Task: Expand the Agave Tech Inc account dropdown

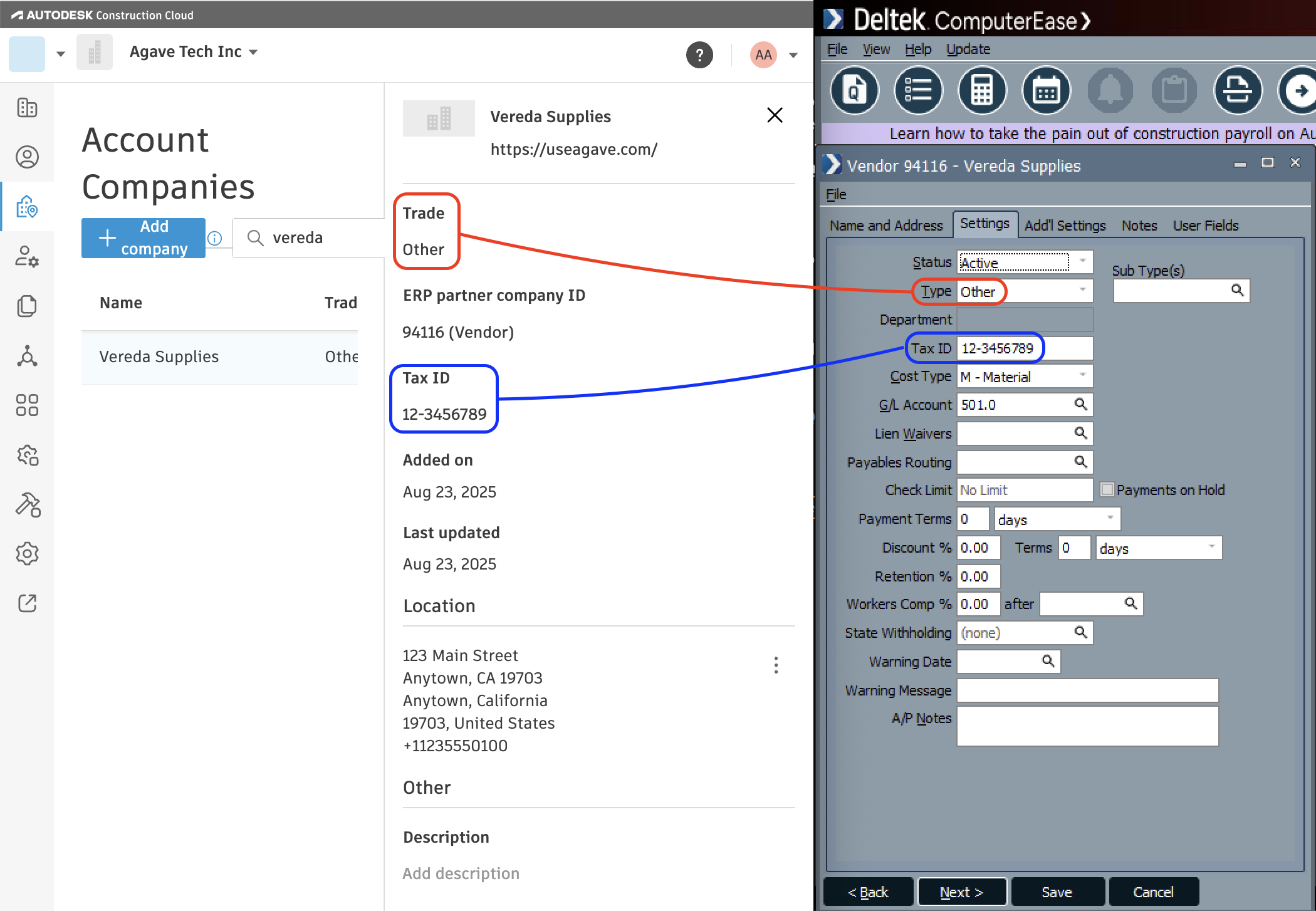Action: tap(253, 53)
